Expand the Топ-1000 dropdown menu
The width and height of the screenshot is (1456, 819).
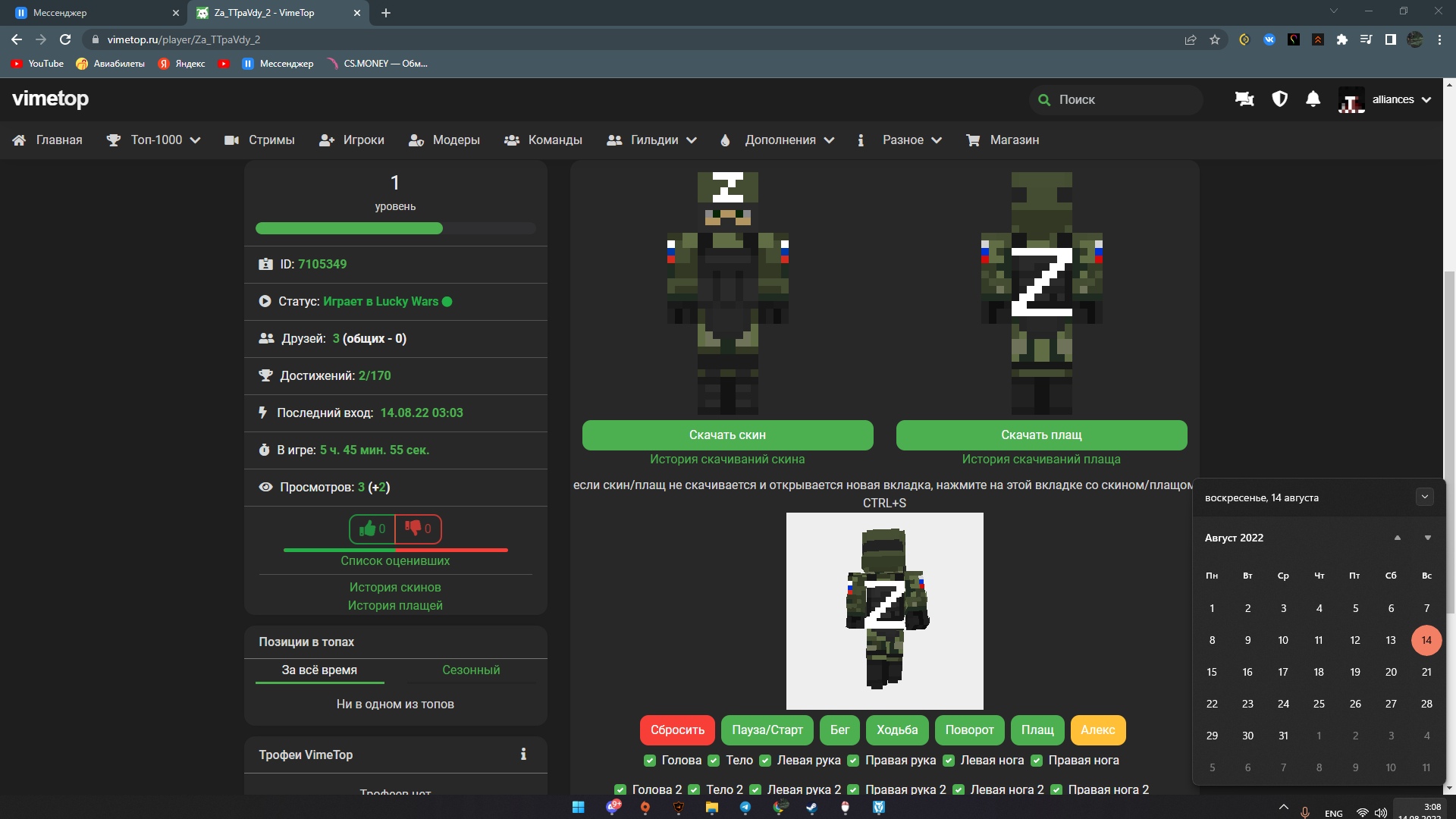pos(155,140)
